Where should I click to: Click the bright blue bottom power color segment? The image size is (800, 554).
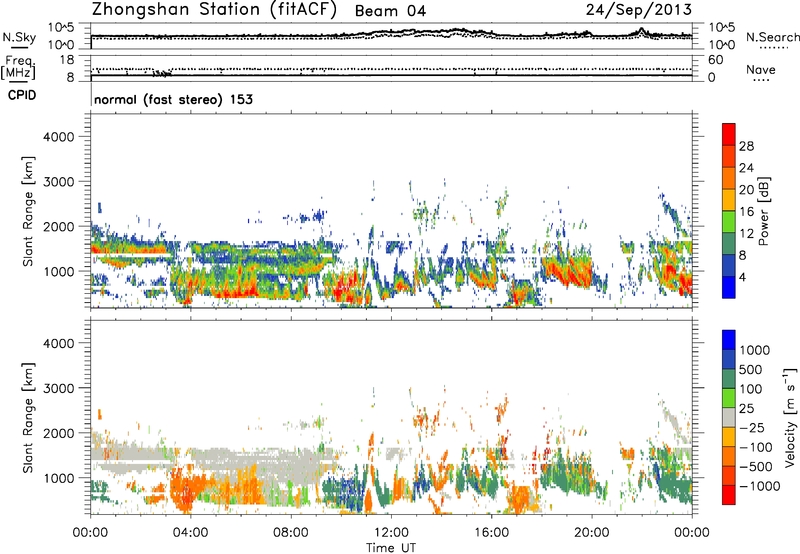coord(729,287)
